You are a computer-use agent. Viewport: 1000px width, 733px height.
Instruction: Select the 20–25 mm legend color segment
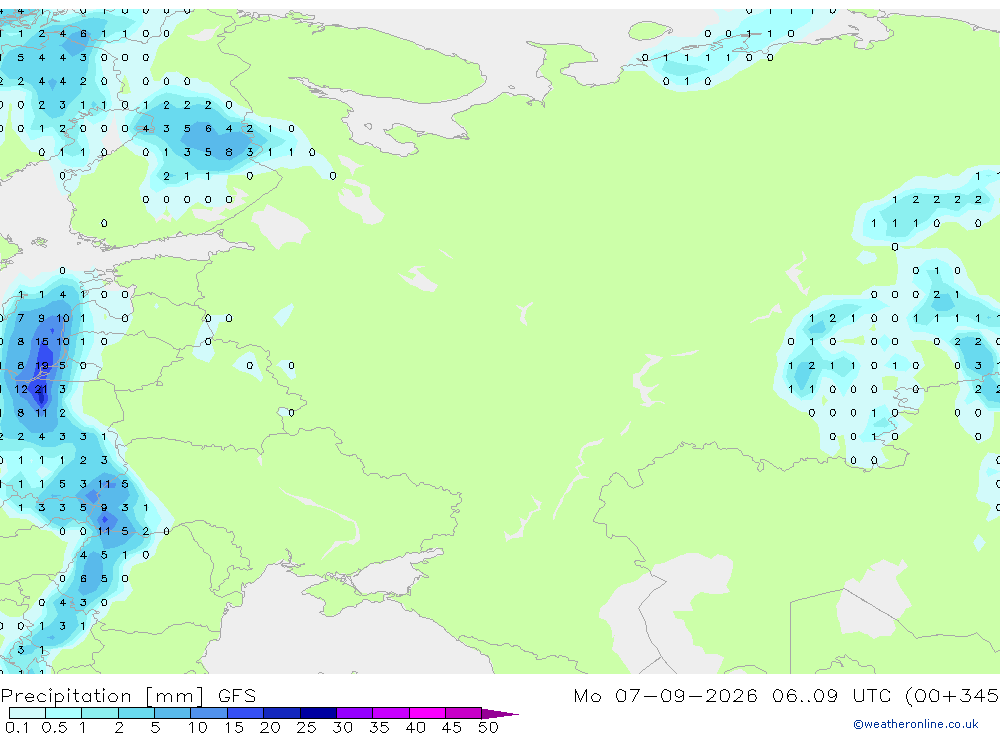282,713
